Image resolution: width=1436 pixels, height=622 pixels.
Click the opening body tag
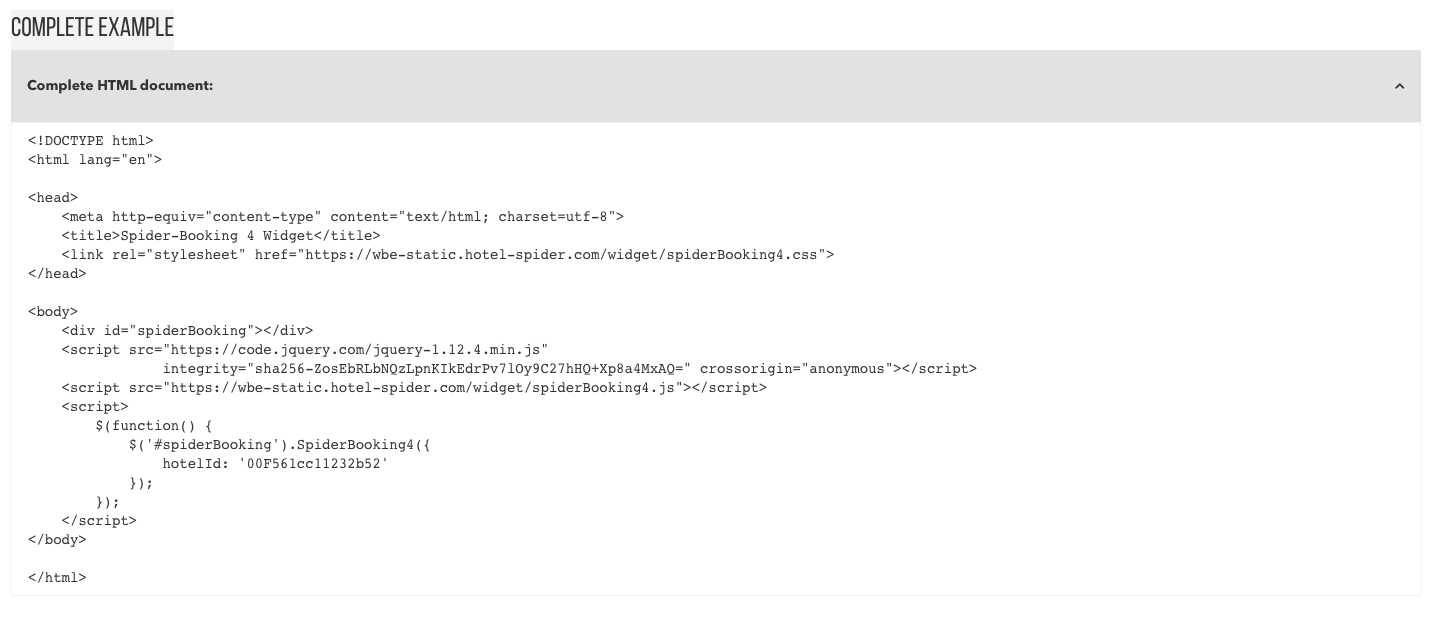53,312
